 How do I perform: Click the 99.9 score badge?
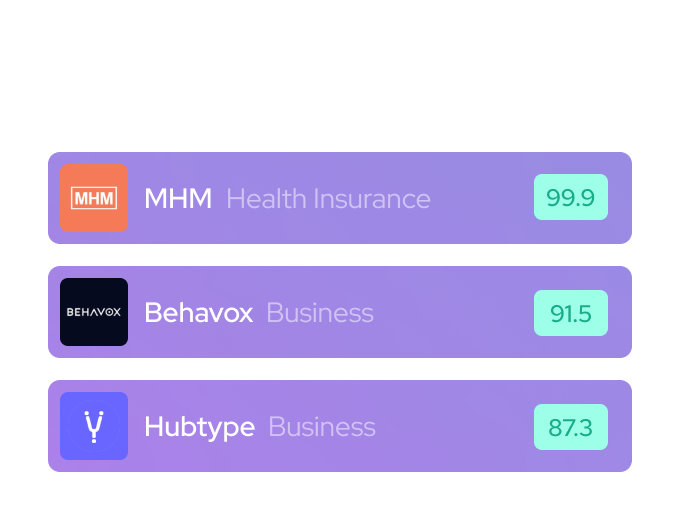570,198
